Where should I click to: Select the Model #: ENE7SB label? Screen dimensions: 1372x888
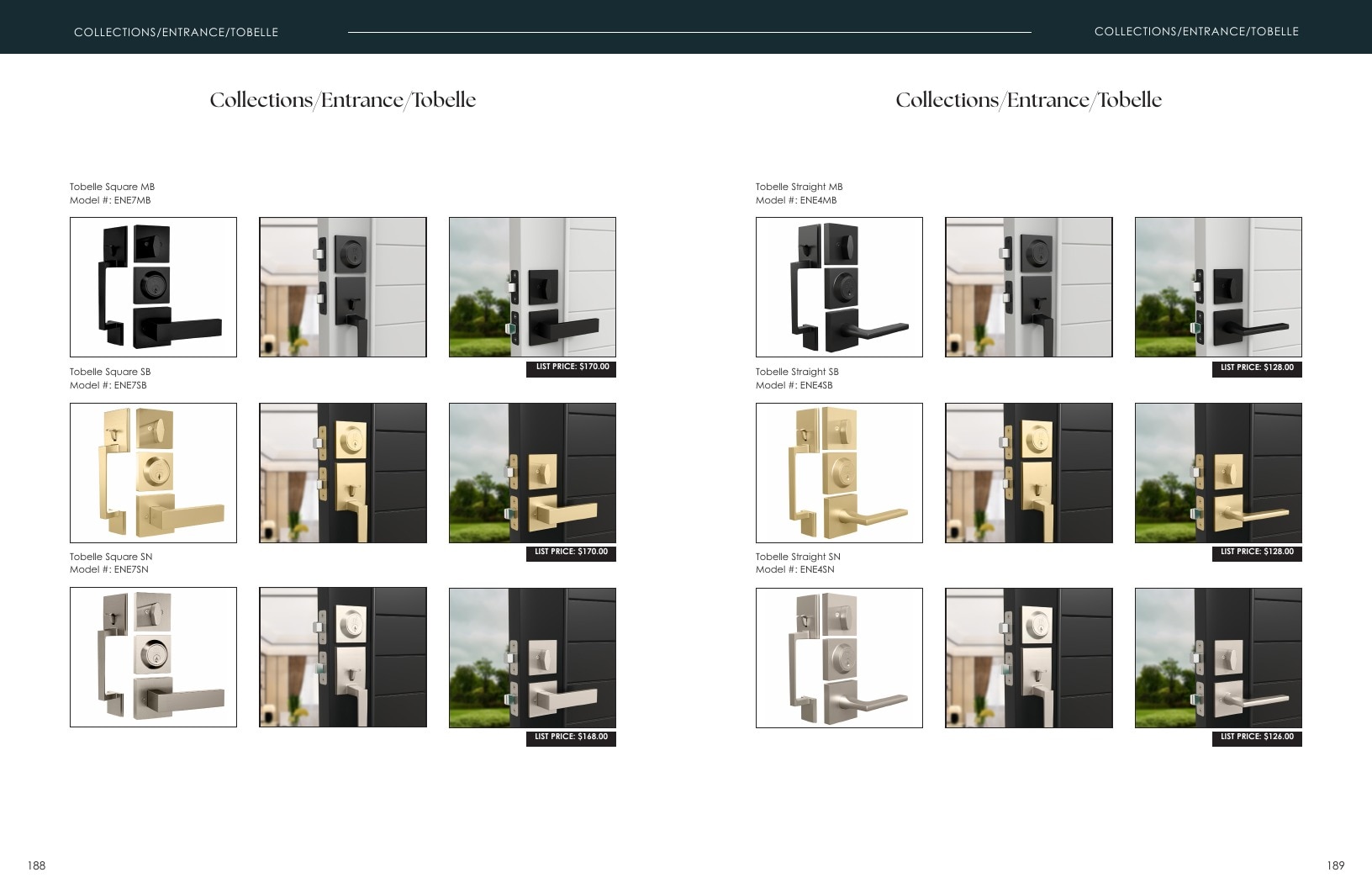[108, 385]
